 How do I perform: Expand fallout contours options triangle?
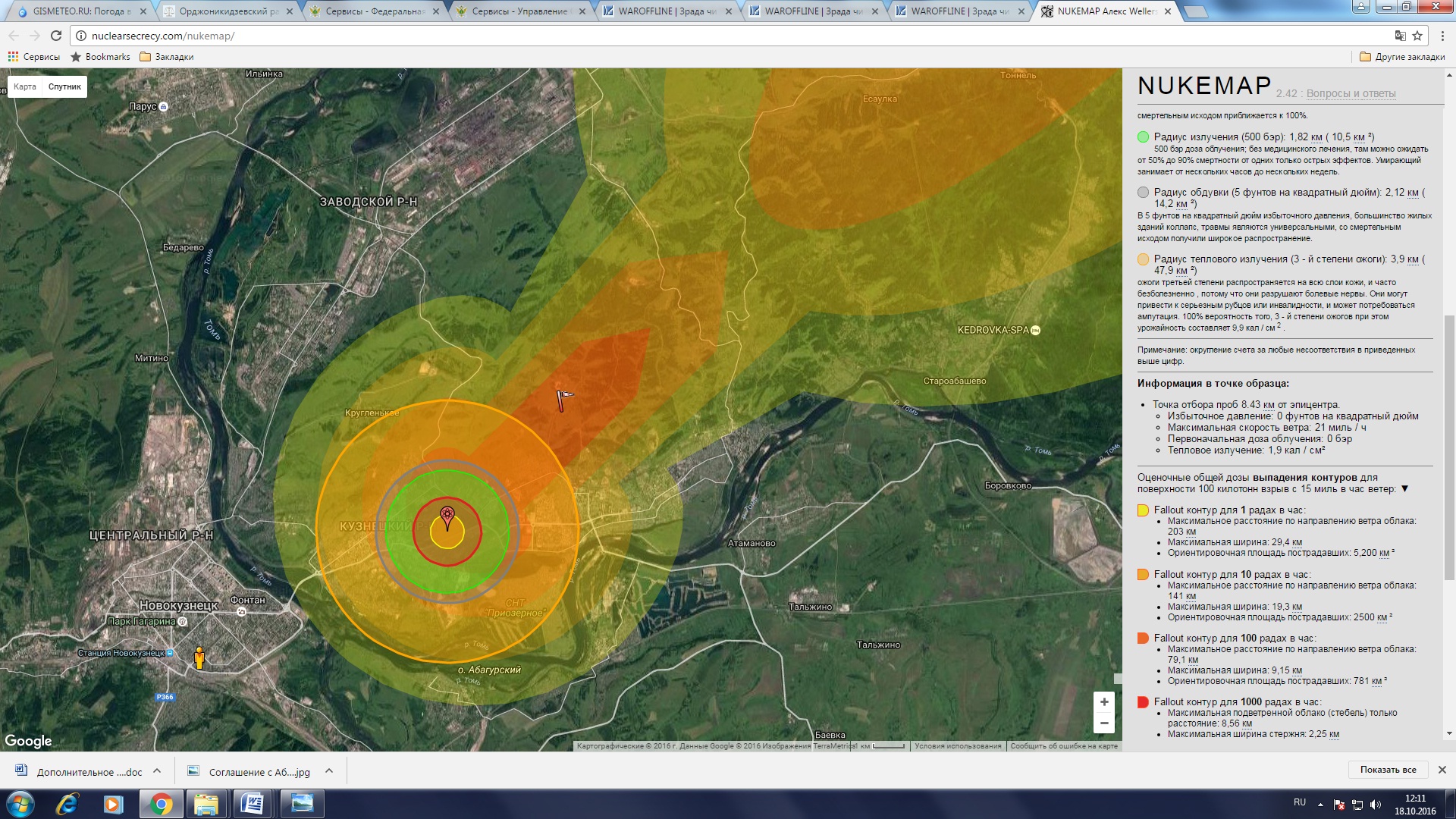click(x=1404, y=489)
